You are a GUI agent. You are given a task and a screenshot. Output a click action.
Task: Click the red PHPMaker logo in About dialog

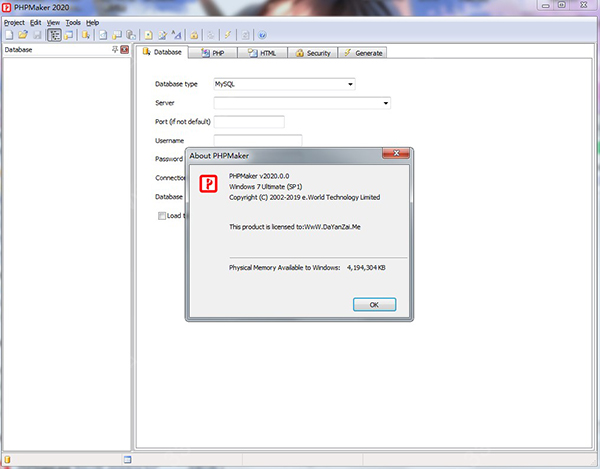tap(209, 183)
